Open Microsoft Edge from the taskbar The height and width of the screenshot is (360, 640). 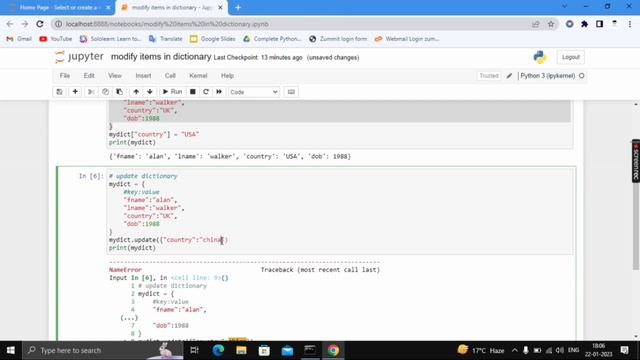click(218, 350)
